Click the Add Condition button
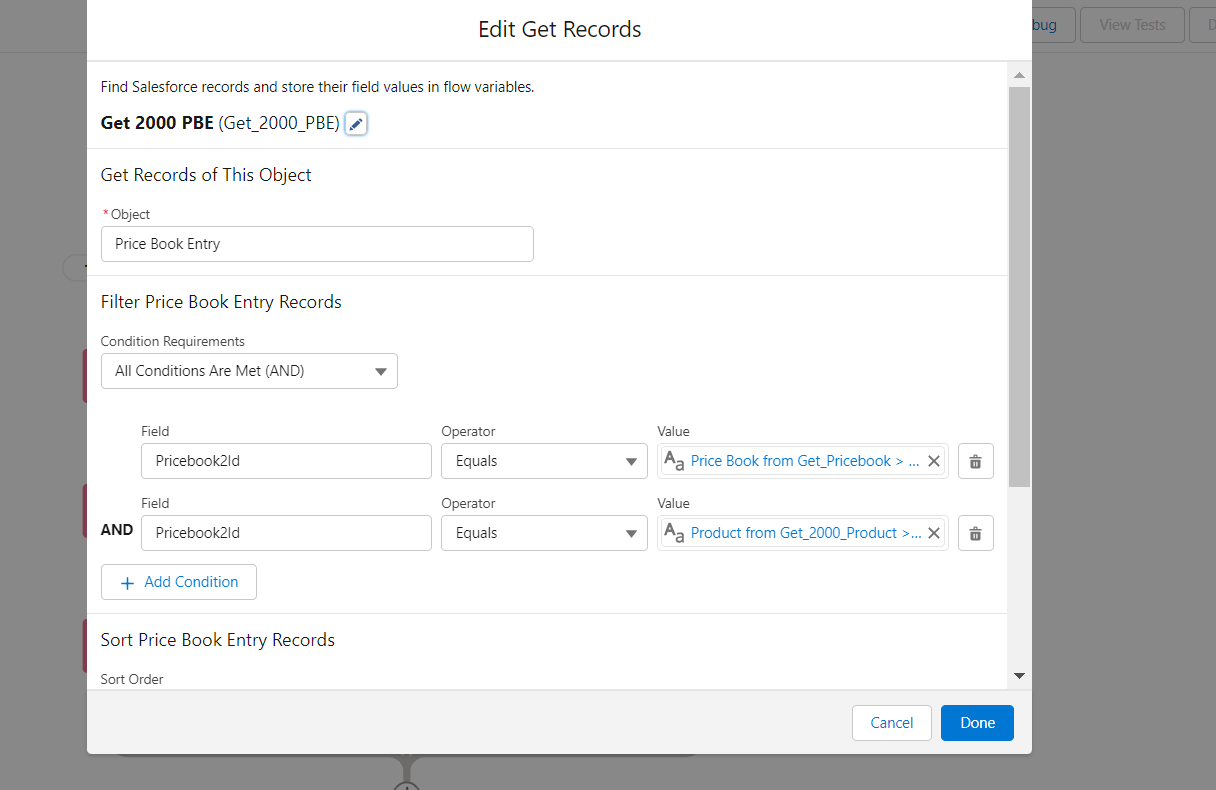The image size is (1216, 790). (x=179, y=582)
